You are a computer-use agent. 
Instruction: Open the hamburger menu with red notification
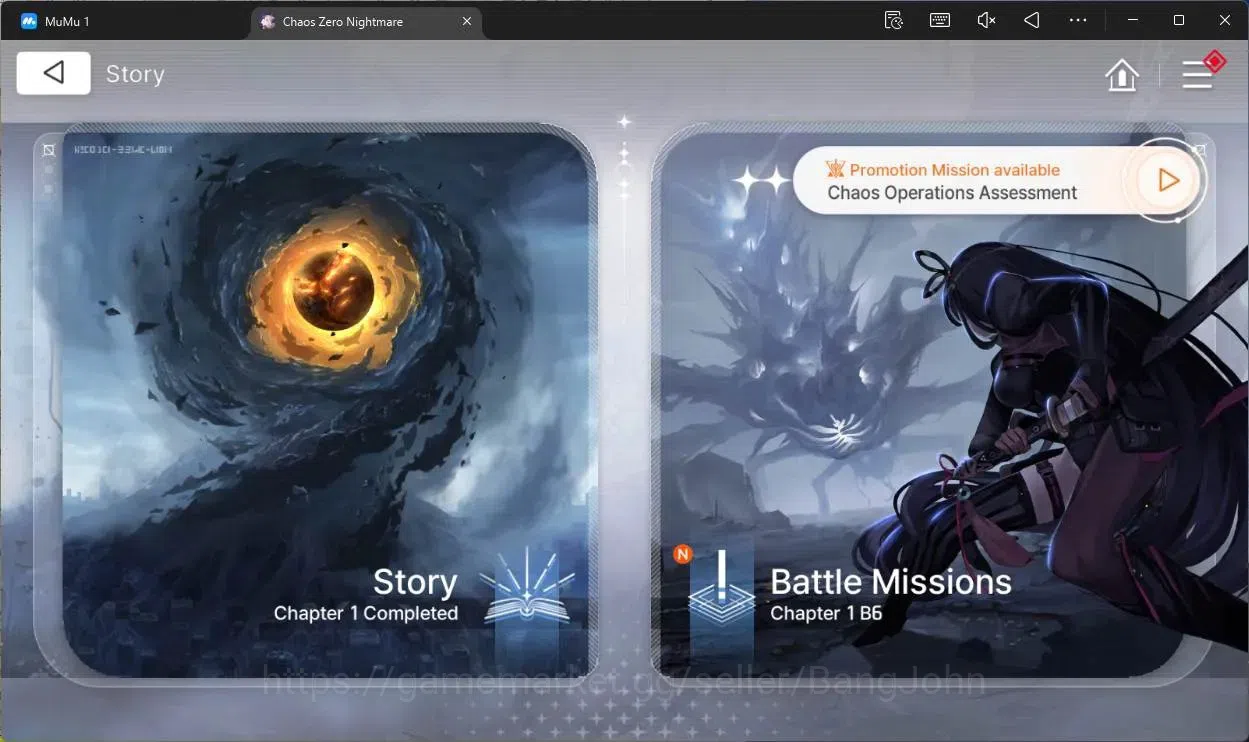1198,74
